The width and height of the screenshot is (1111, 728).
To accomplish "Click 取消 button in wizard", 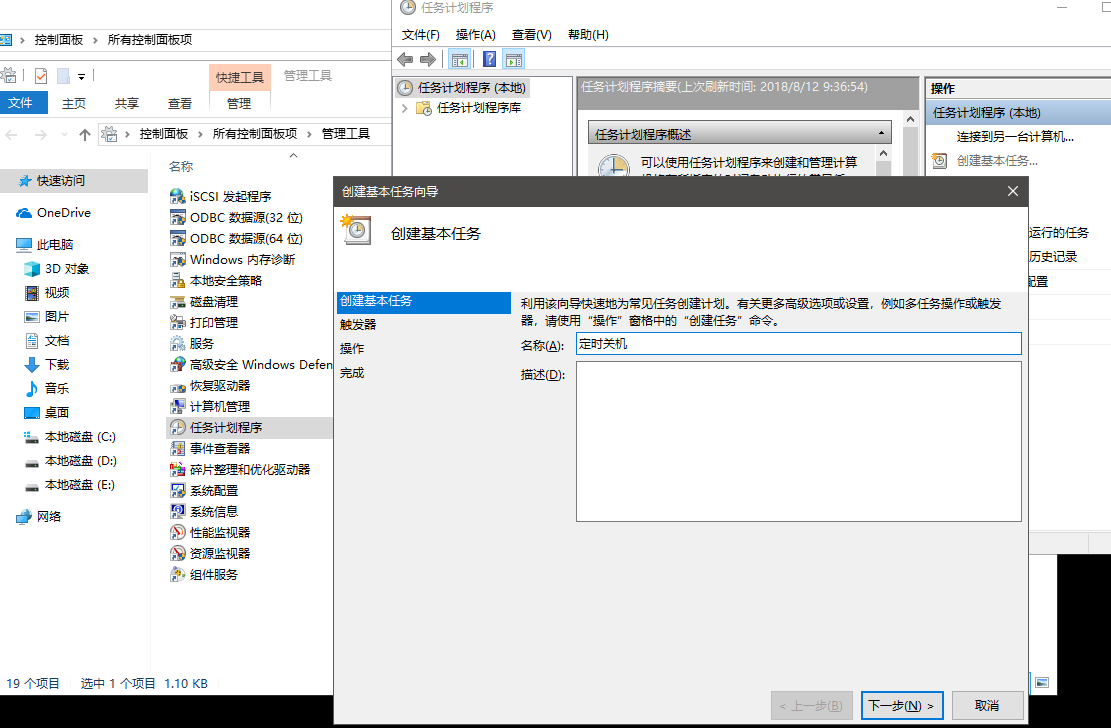I will [987, 705].
